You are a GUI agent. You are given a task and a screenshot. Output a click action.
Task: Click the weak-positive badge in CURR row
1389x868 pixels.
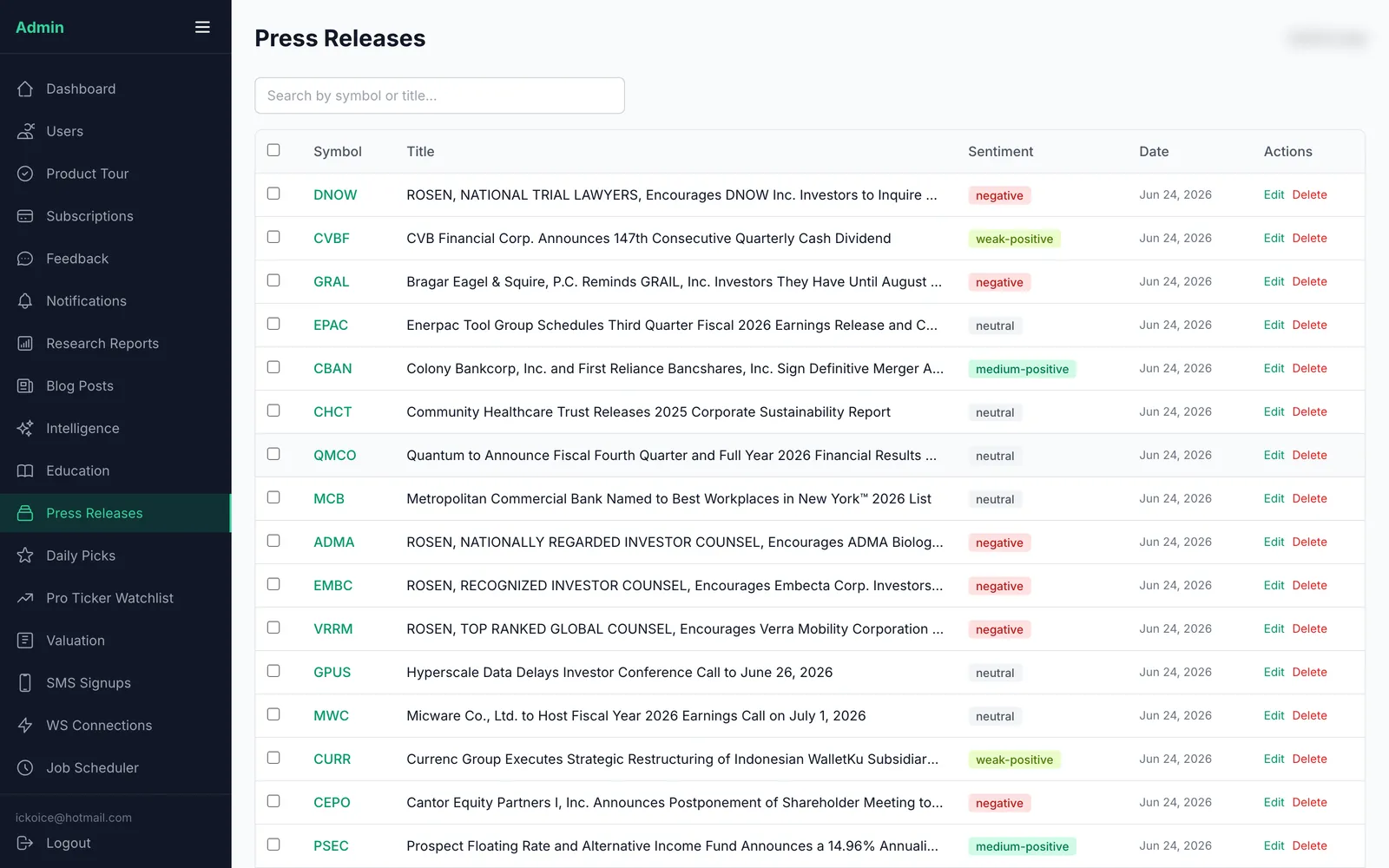click(x=1014, y=759)
